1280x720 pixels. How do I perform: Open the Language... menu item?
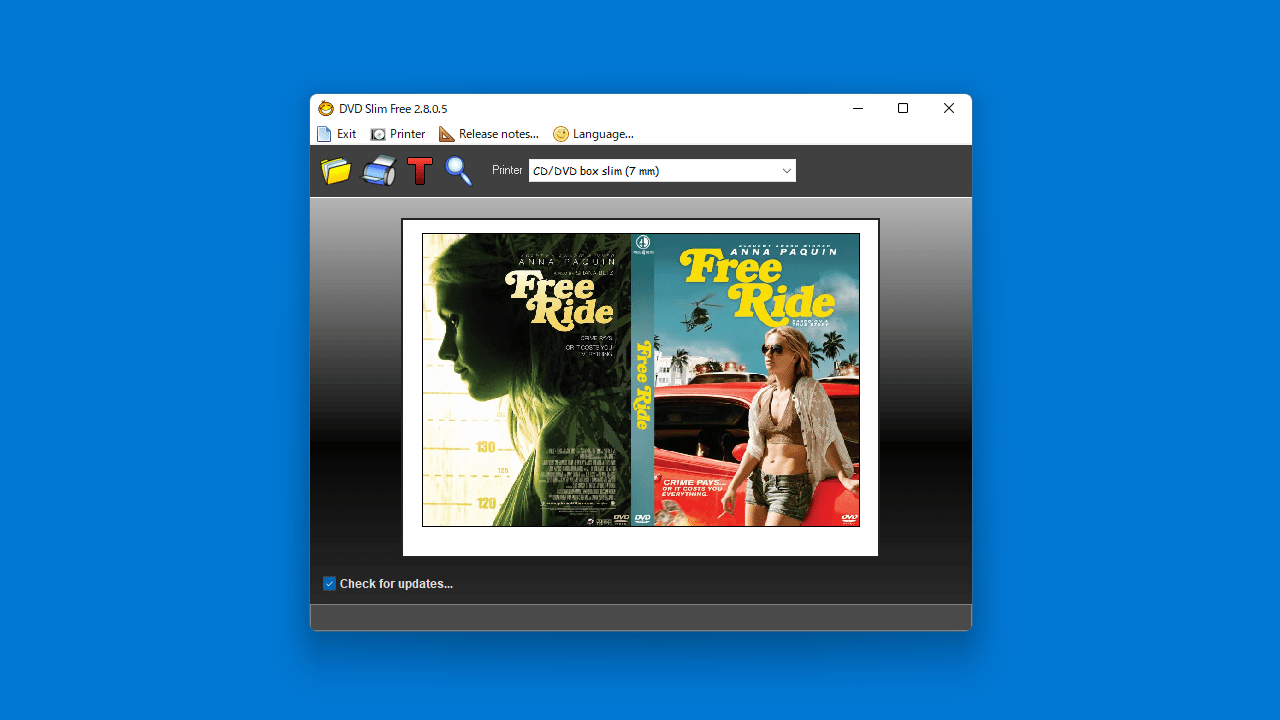pos(594,134)
